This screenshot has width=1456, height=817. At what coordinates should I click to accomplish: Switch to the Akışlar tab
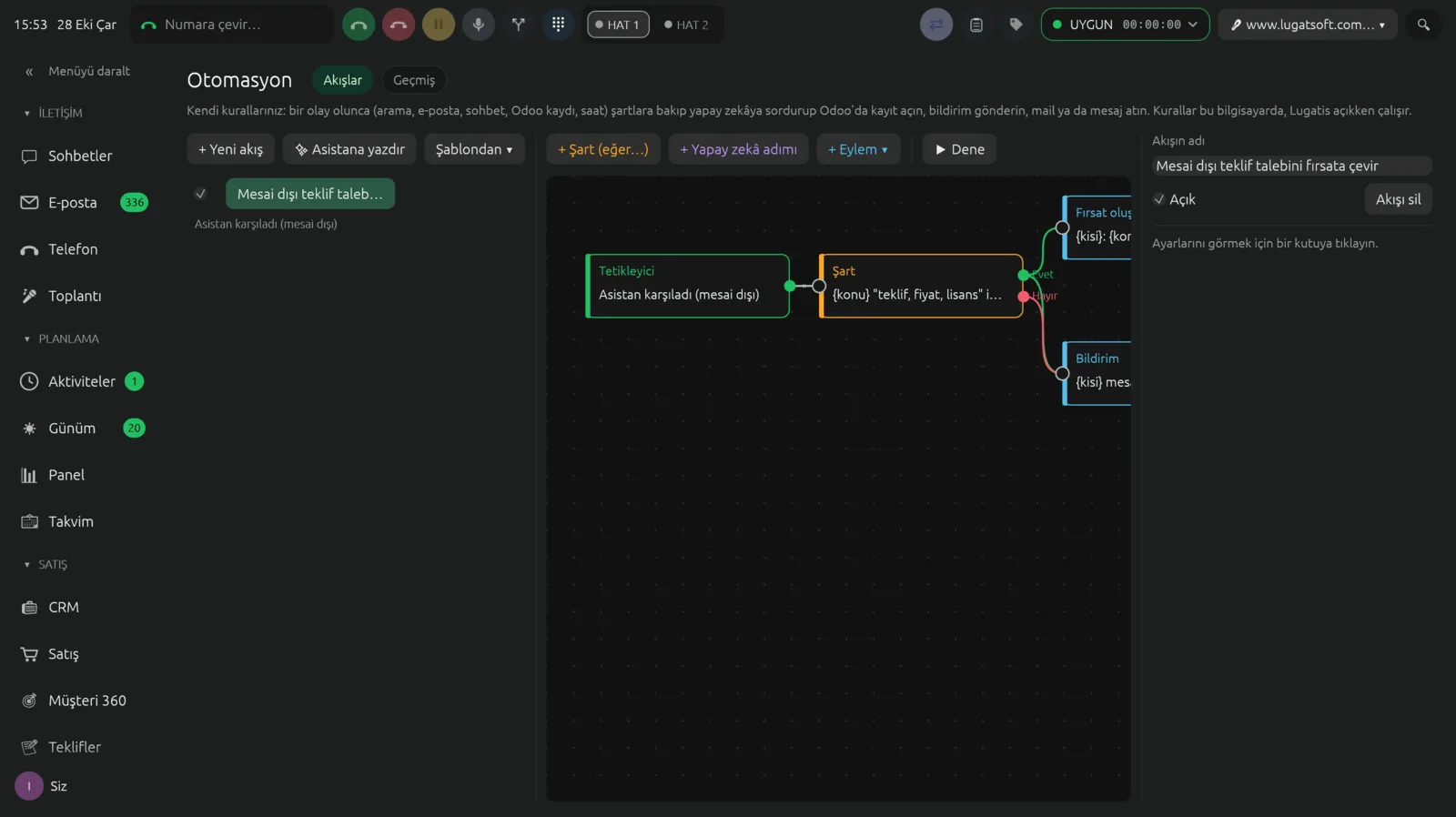click(342, 80)
